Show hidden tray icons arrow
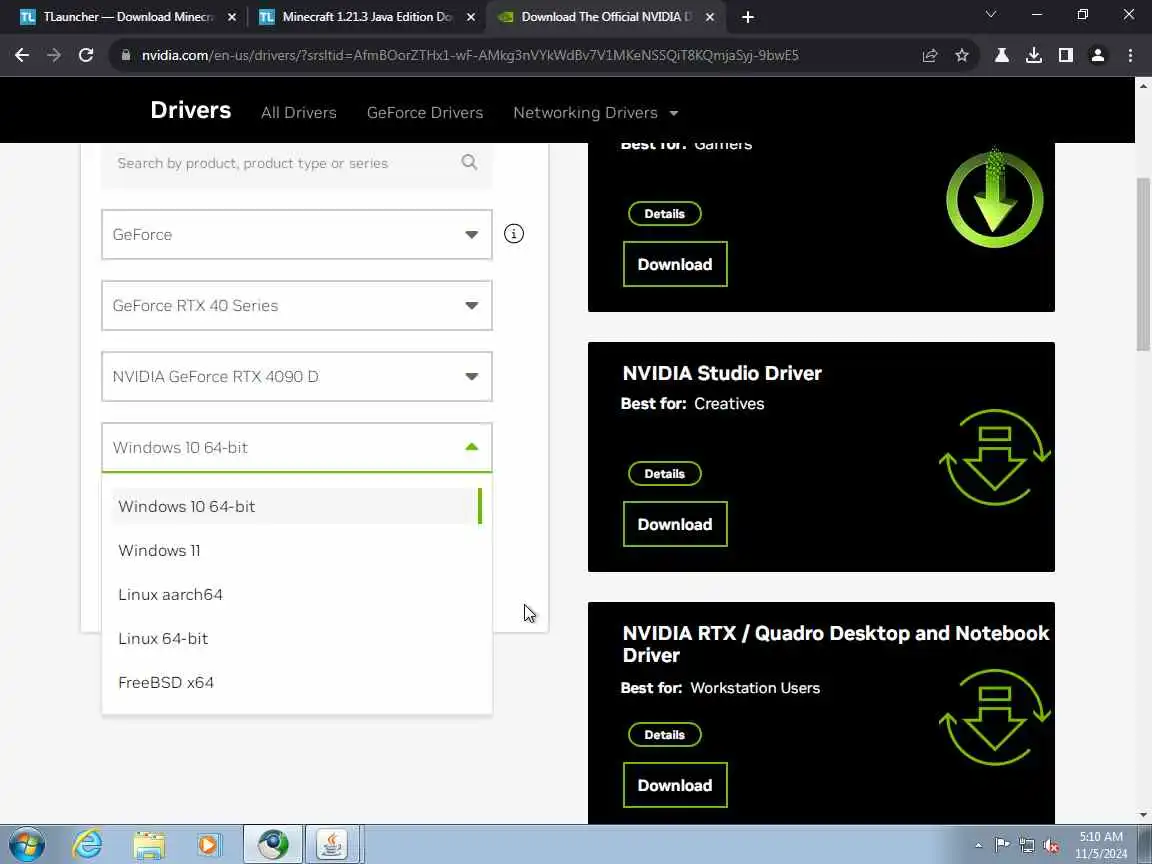Image resolution: width=1152 pixels, height=864 pixels. [978, 846]
